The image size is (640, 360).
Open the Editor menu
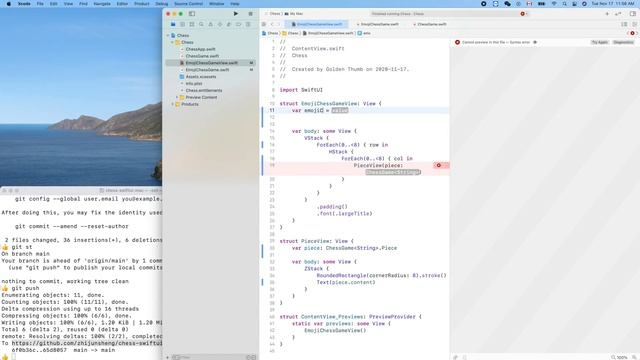click(122, 4)
